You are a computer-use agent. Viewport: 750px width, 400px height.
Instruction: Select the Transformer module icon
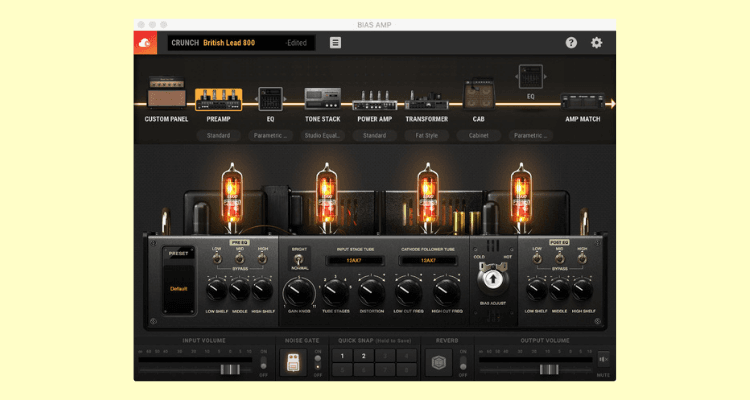point(427,100)
